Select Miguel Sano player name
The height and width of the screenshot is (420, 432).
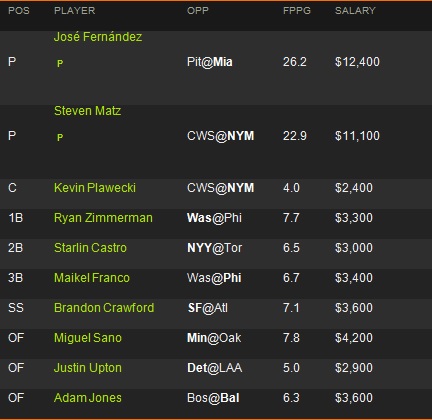88,338
